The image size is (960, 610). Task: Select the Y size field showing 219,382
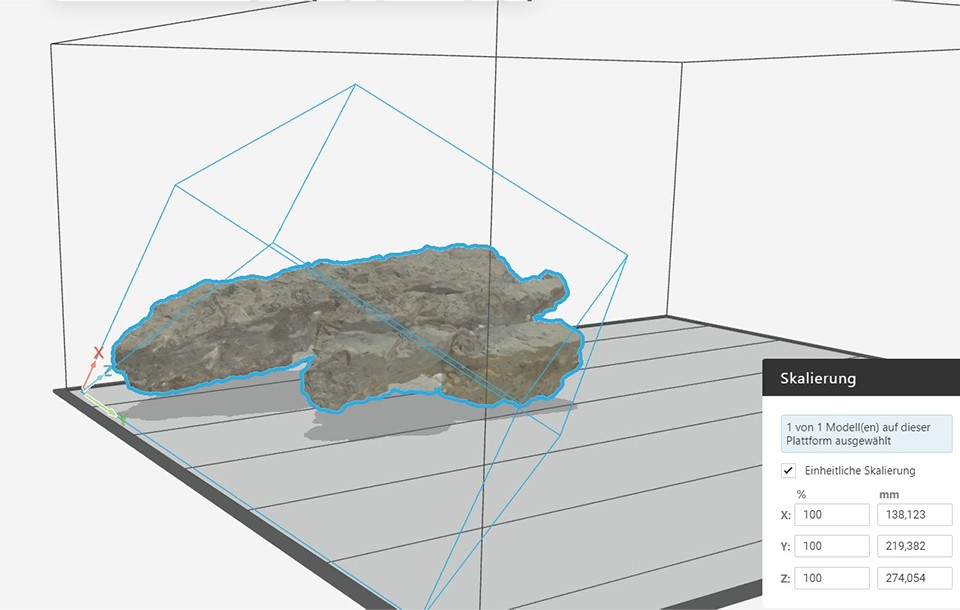click(914, 547)
